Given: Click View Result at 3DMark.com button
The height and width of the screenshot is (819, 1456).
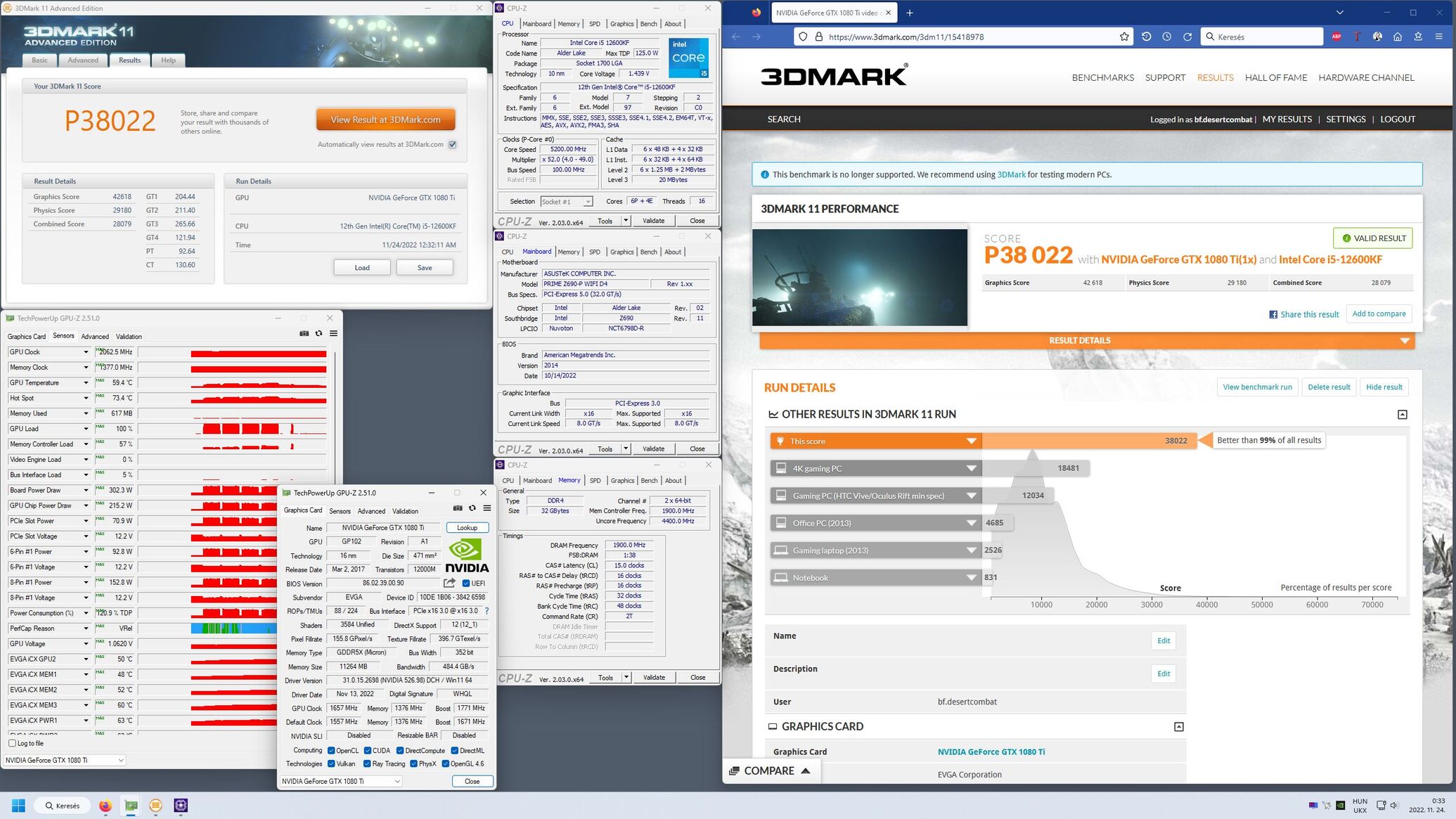Looking at the screenshot, I should pyautogui.click(x=385, y=120).
